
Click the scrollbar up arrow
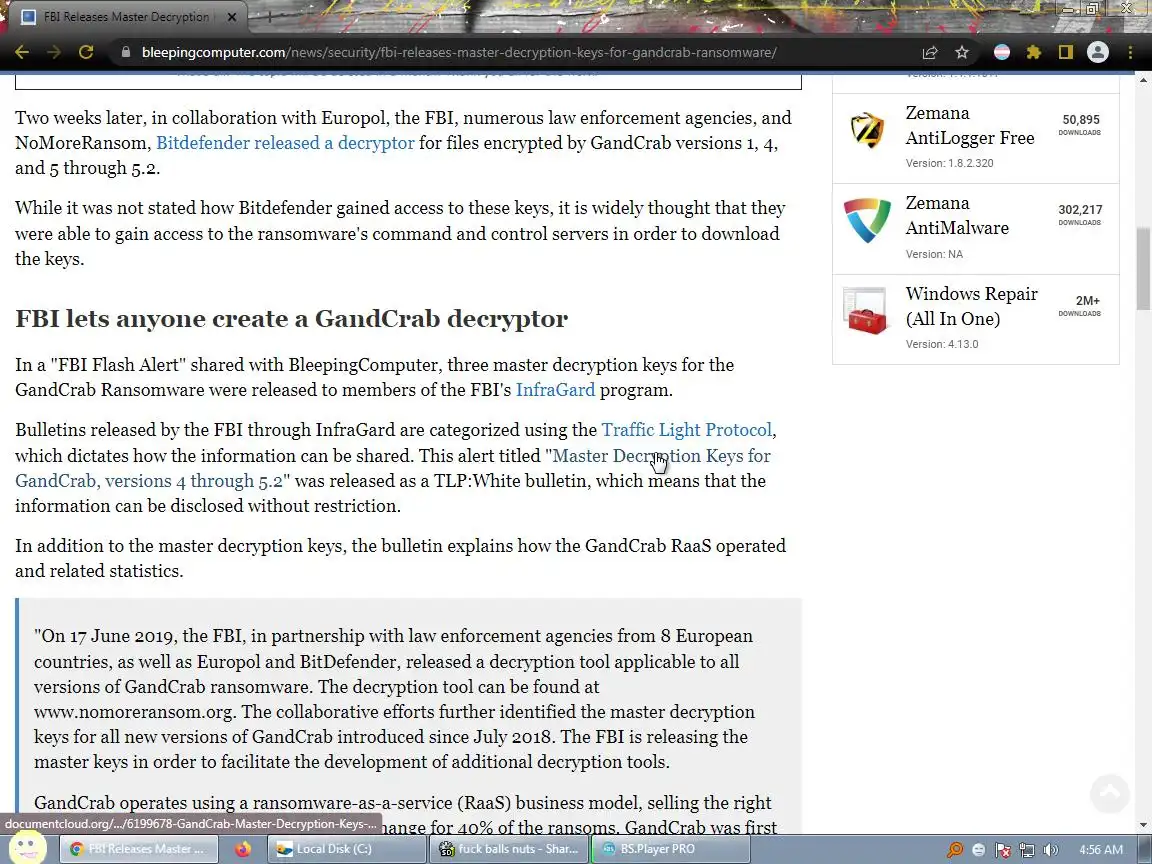(1143, 78)
